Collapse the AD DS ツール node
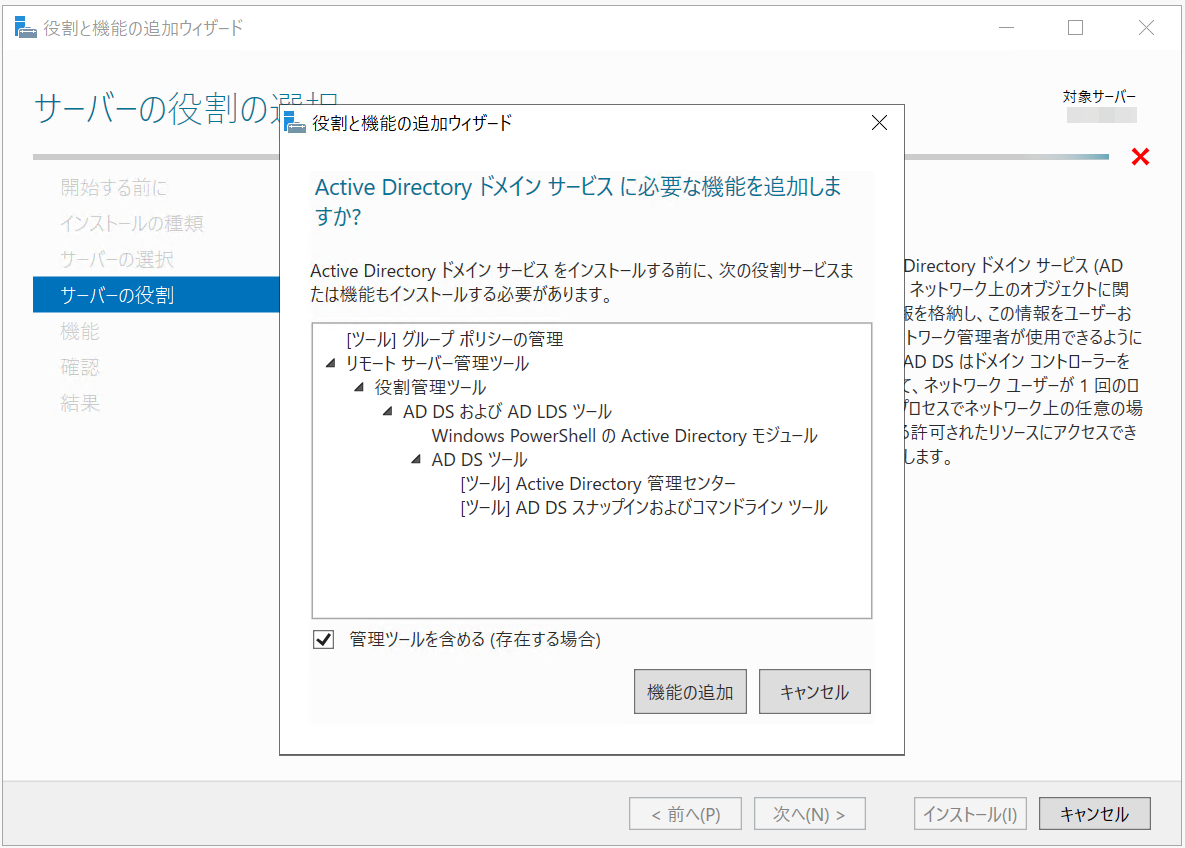 (x=417, y=460)
